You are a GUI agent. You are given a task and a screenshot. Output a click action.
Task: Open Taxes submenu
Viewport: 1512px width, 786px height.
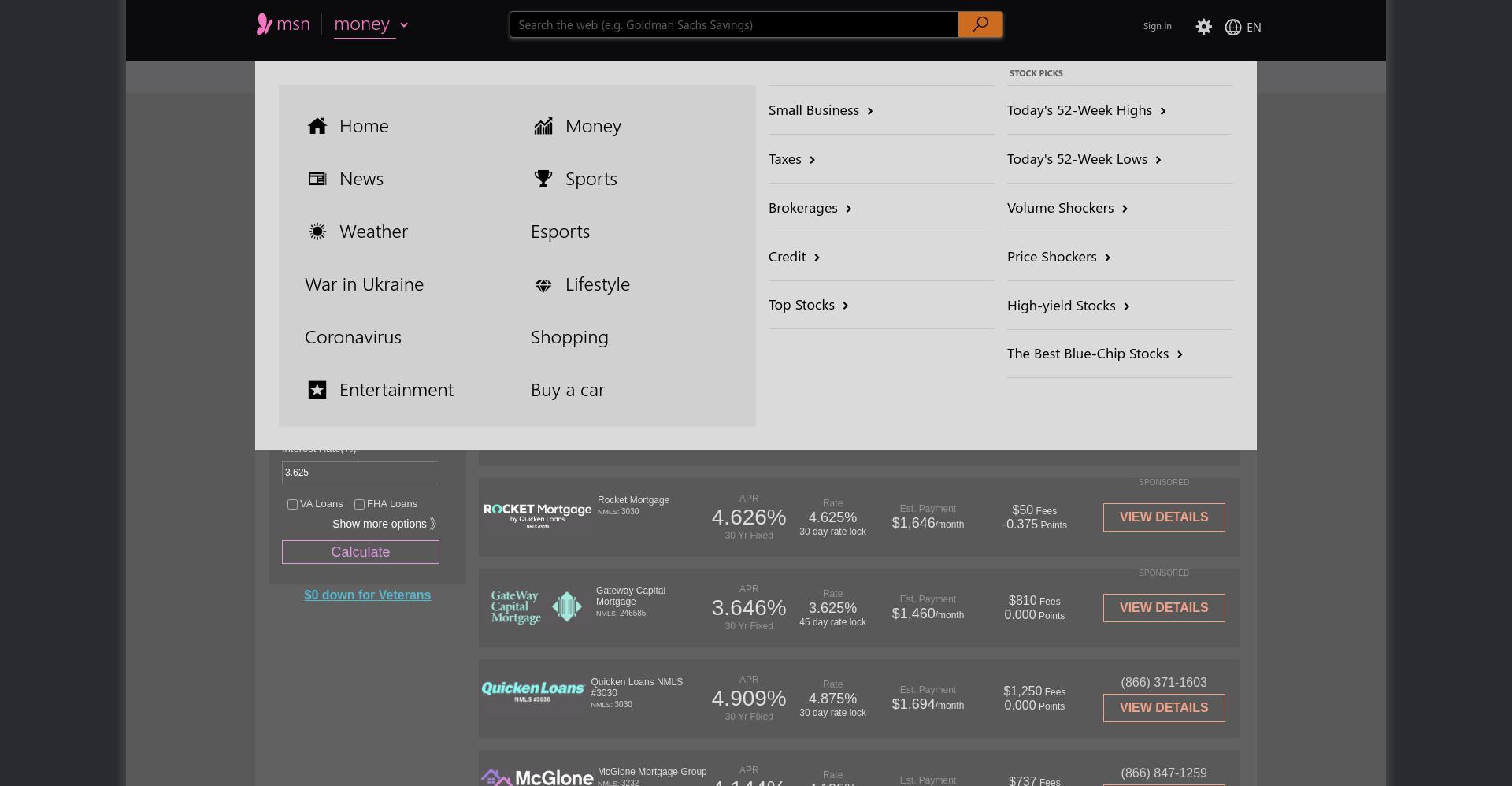(x=792, y=159)
